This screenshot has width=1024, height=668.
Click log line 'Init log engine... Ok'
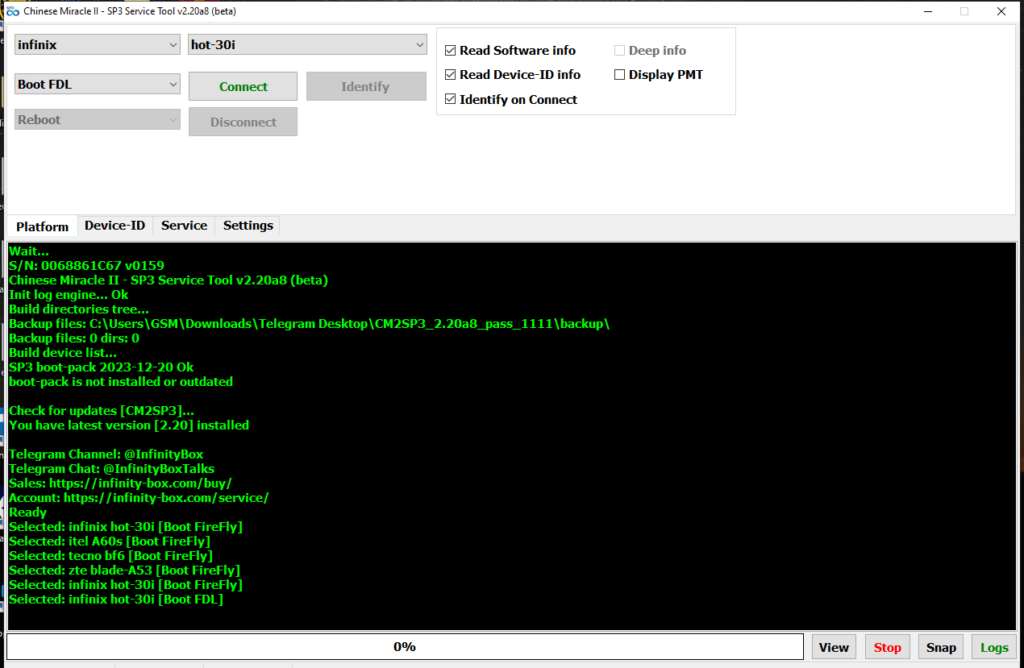[x=69, y=294]
